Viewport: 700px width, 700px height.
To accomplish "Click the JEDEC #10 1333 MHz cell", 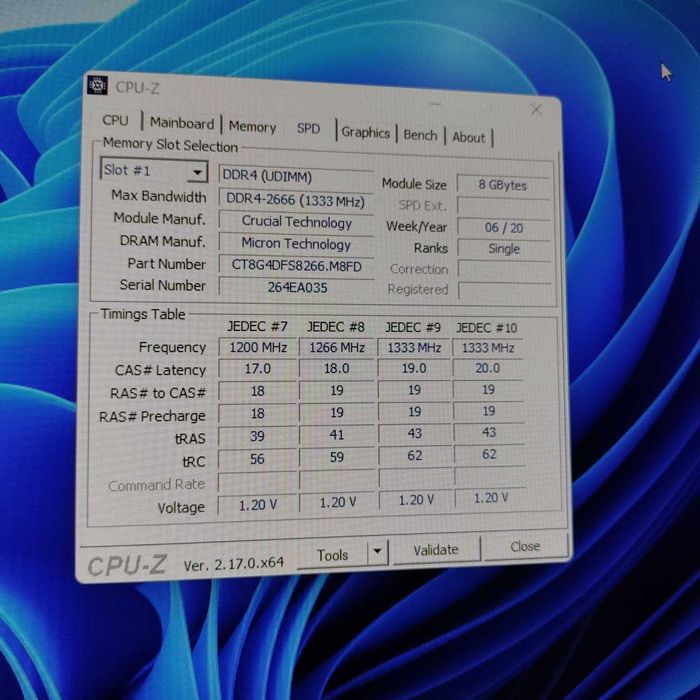I will [x=488, y=347].
